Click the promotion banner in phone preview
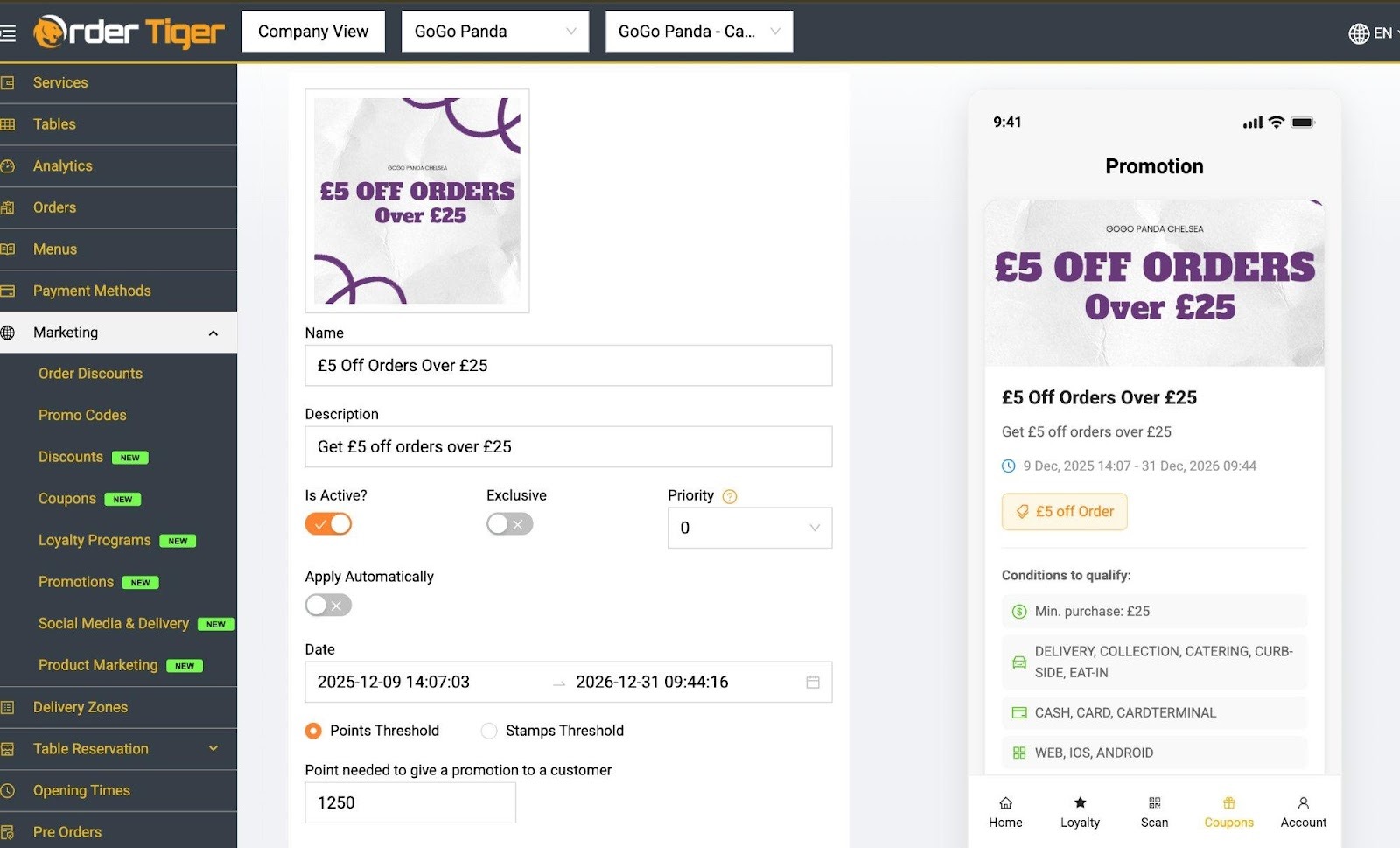 1154,283
